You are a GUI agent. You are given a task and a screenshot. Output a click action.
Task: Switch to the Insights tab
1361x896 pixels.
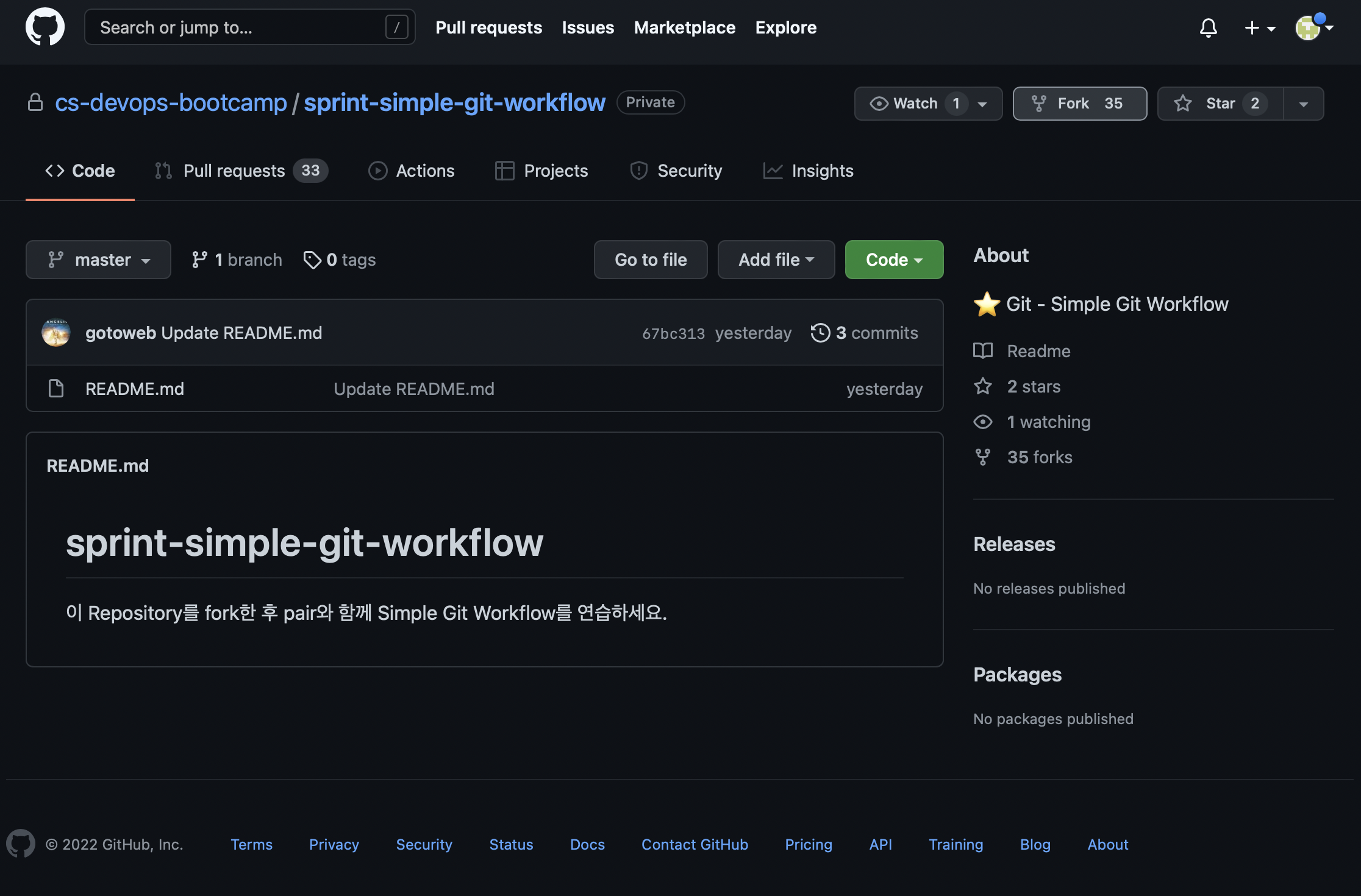(x=808, y=171)
